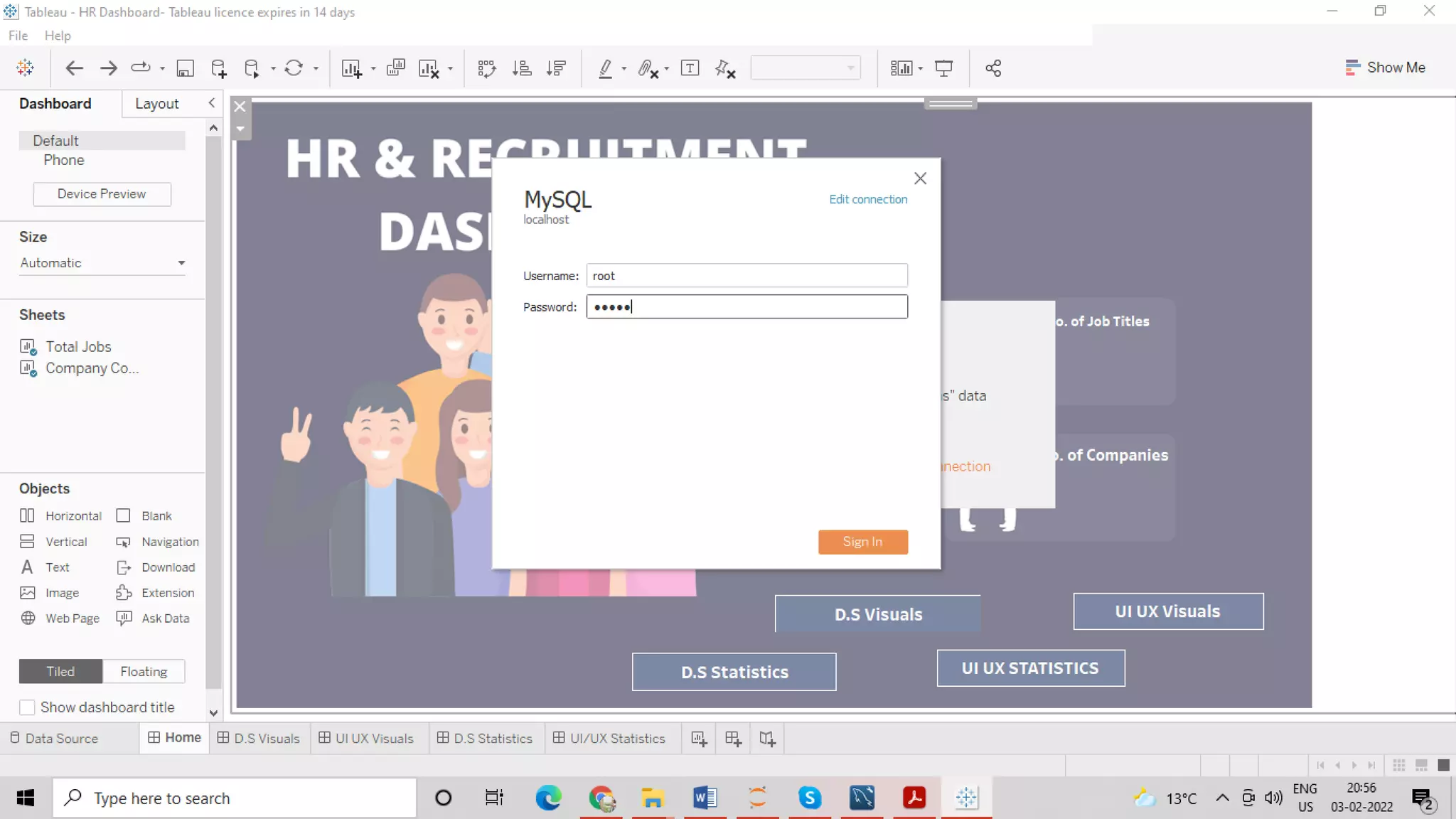Image resolution: width=1456 pixels, height=819 pixels.
Task: Click the Fix axes pin icon
Action: (x=724, y=68)
